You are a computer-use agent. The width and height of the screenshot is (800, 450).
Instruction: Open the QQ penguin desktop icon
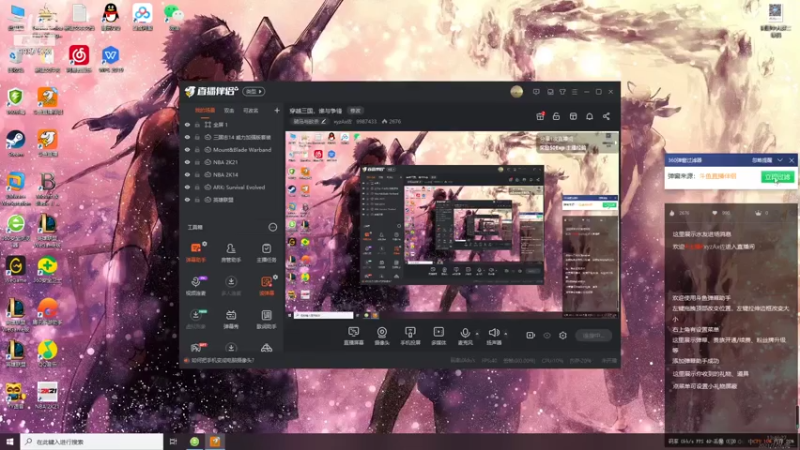(x=111, y=17)
